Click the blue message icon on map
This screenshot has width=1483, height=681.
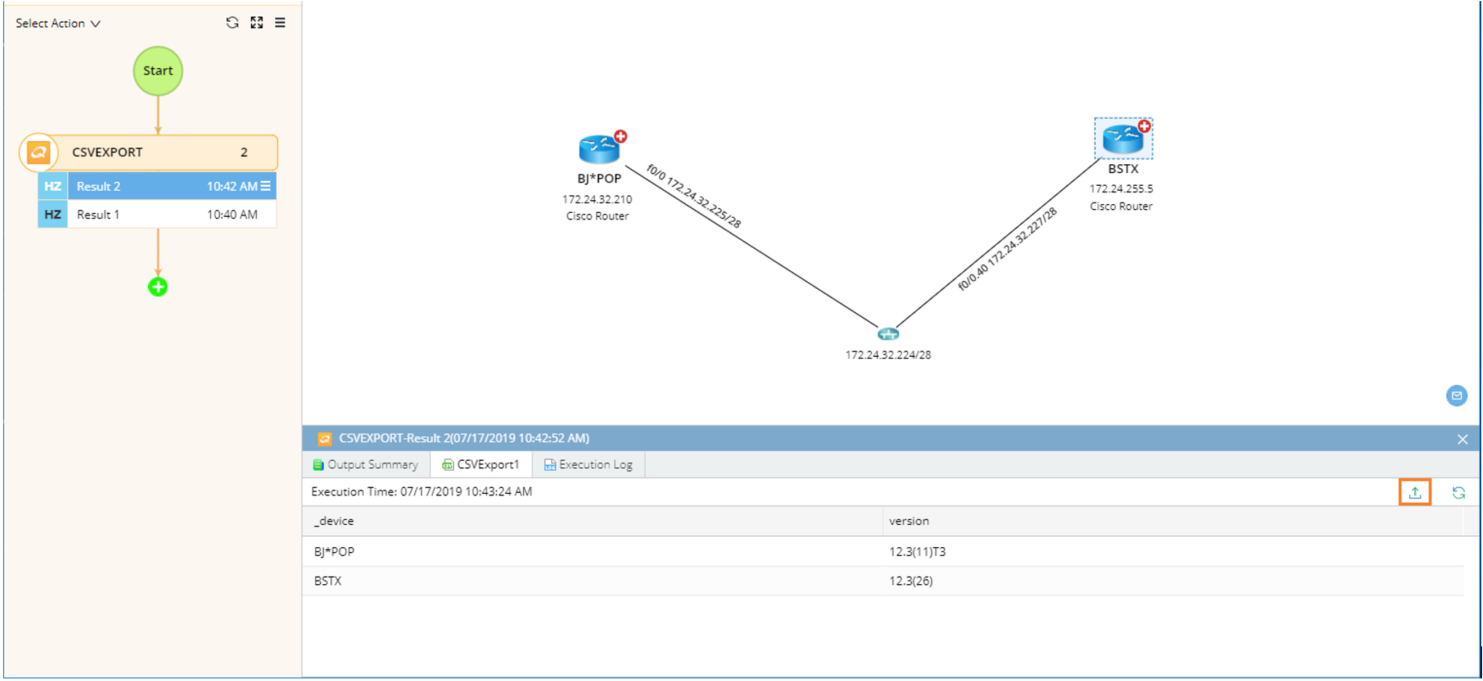point(1456,396)
